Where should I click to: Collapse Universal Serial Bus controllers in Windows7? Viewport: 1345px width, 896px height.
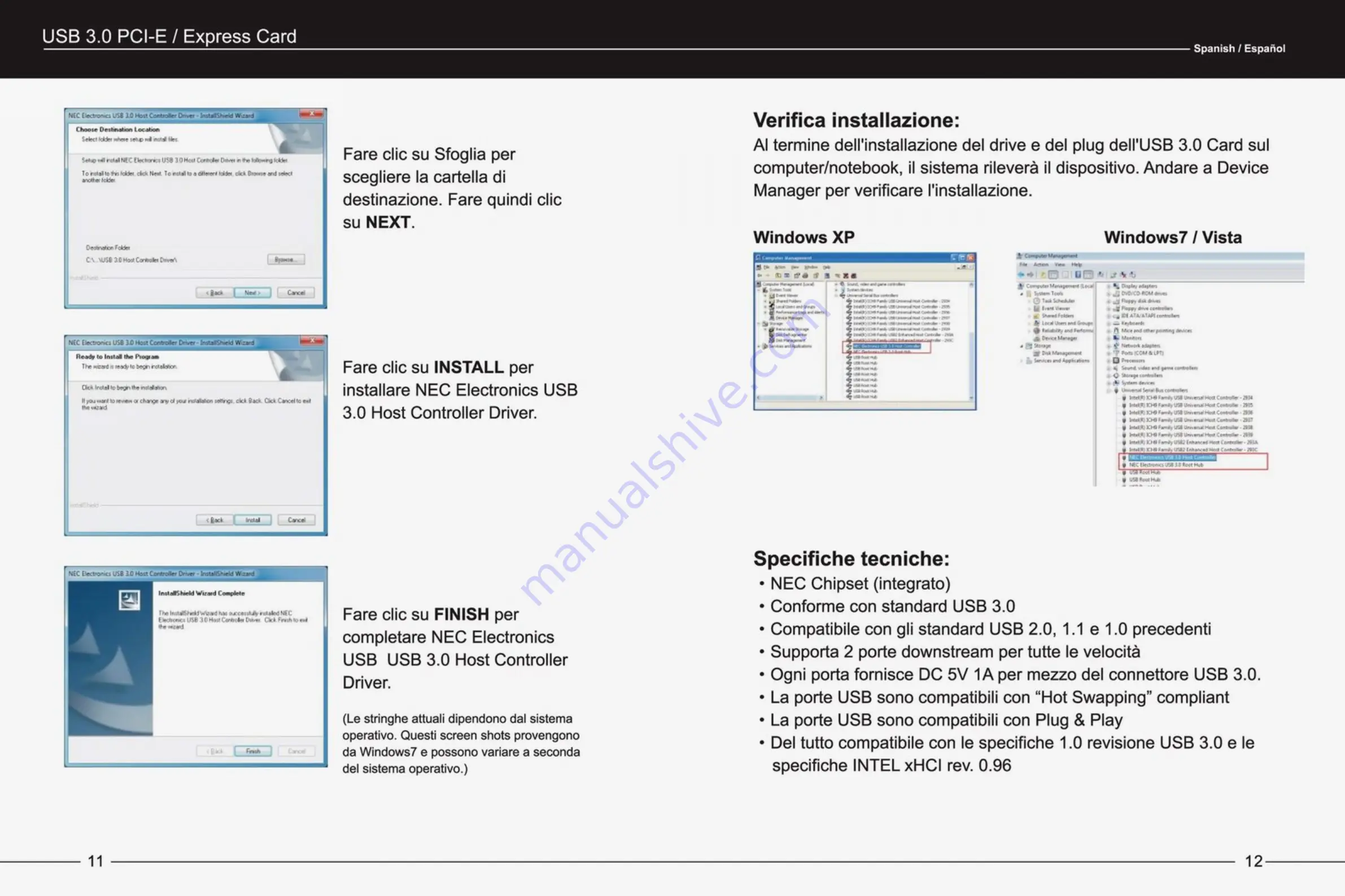1108,391
